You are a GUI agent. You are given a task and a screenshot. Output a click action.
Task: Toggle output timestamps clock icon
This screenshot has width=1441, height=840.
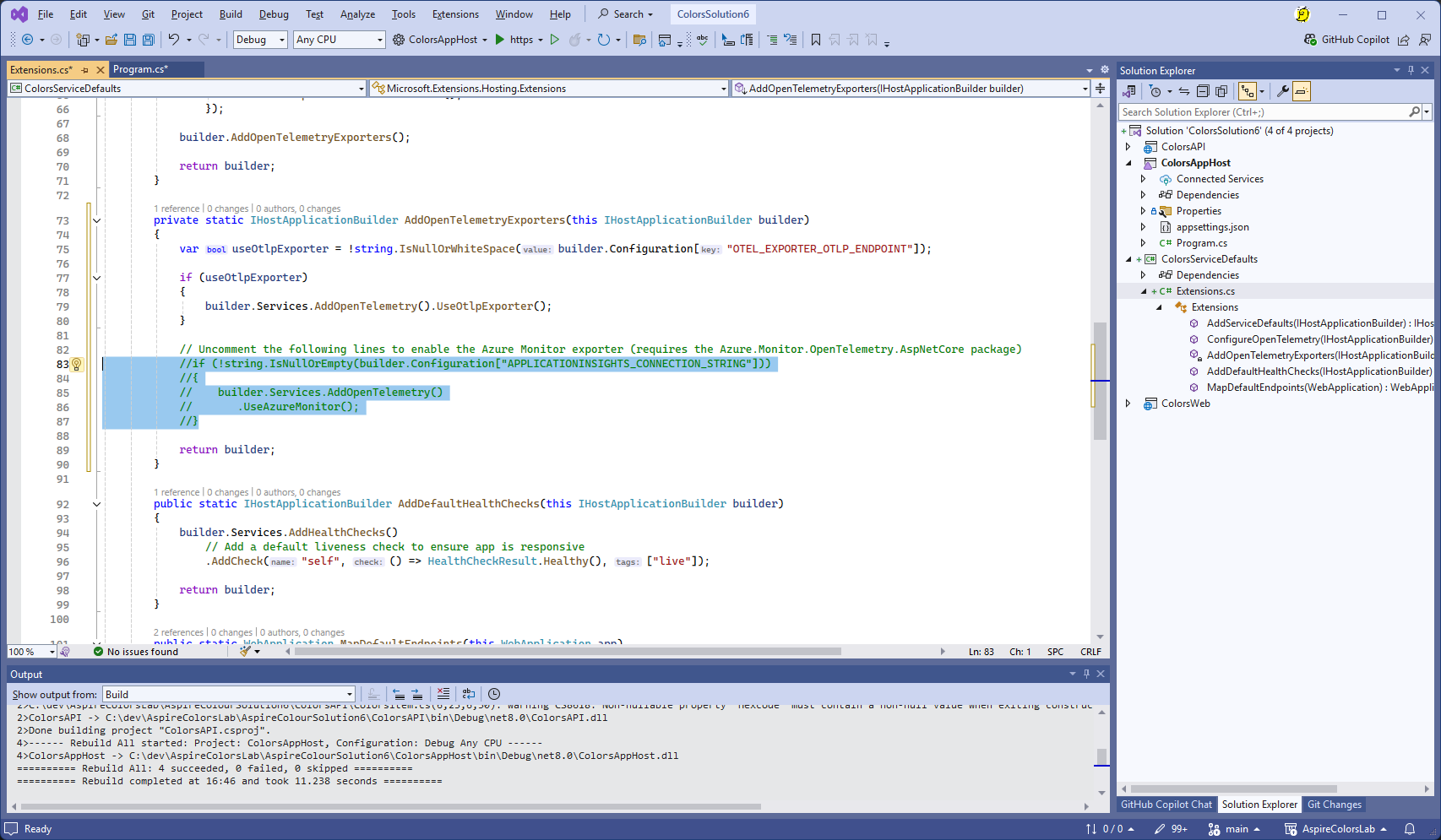[494, 694]
